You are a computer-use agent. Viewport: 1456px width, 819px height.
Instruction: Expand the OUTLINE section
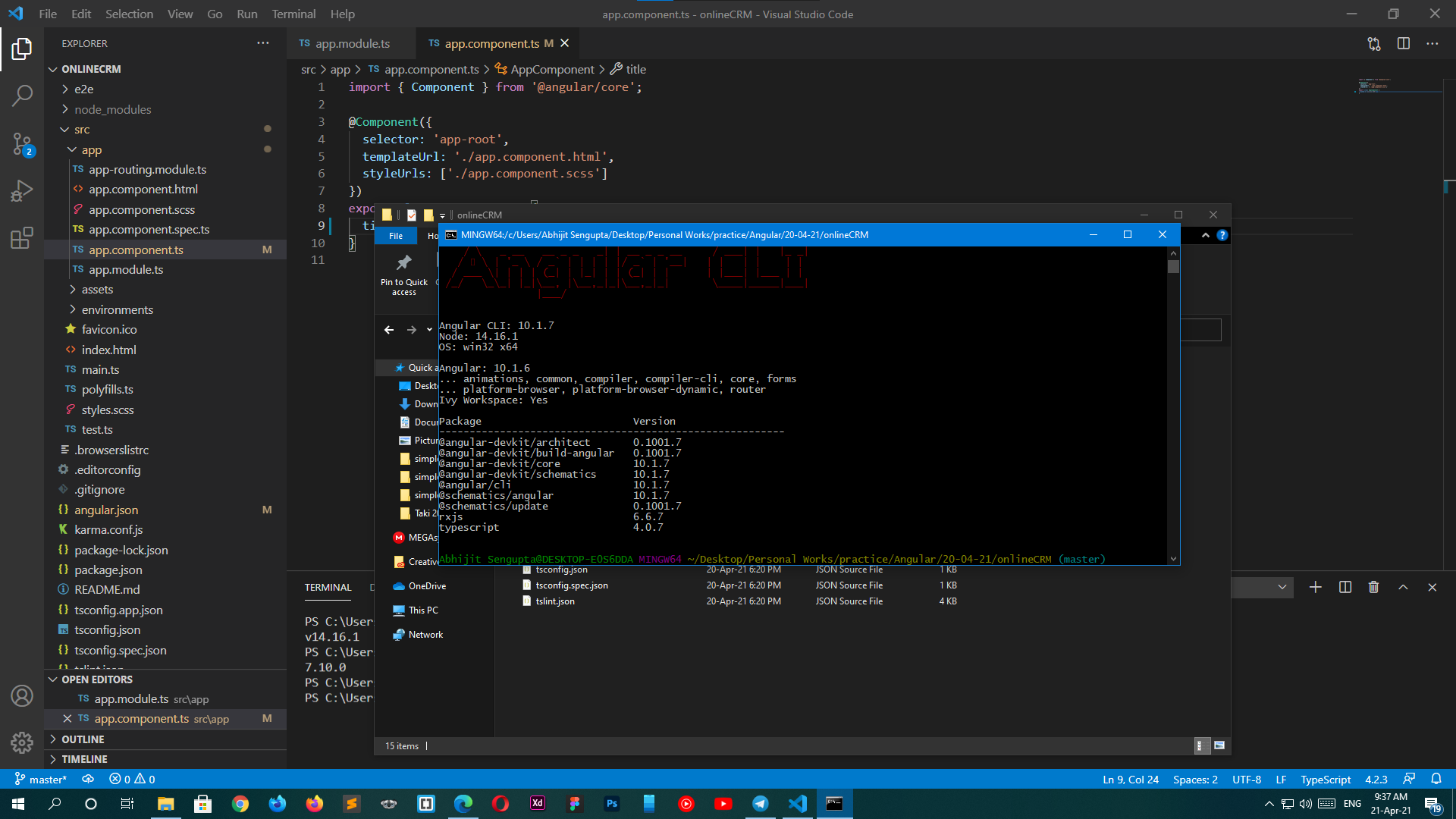(83, 739)
